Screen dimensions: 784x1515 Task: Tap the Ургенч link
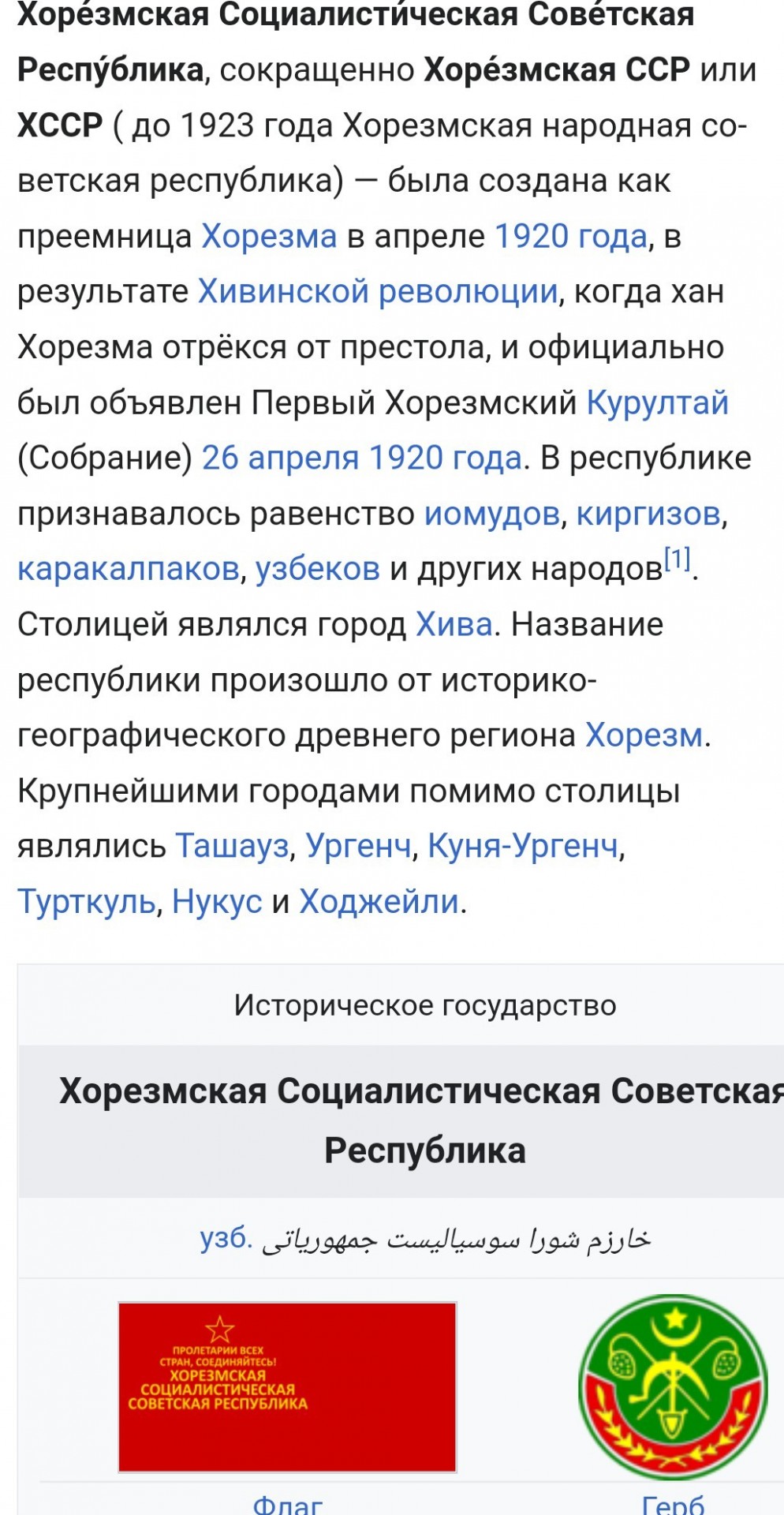359,846
